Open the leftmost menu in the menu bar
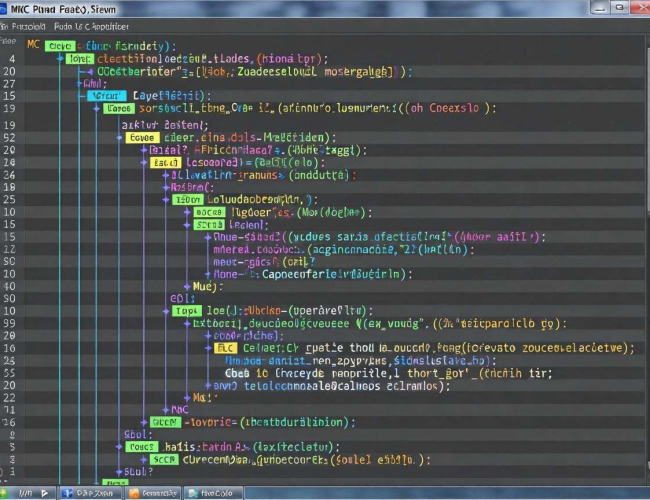The image size is (650, 500). (23, 27)
